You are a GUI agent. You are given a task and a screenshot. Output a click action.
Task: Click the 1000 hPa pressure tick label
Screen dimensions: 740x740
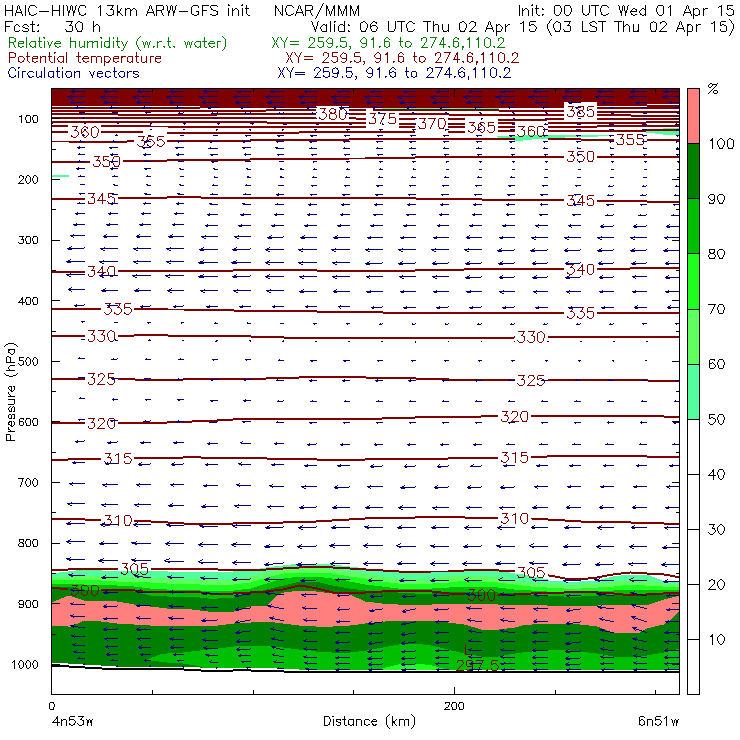click(25, 664)
